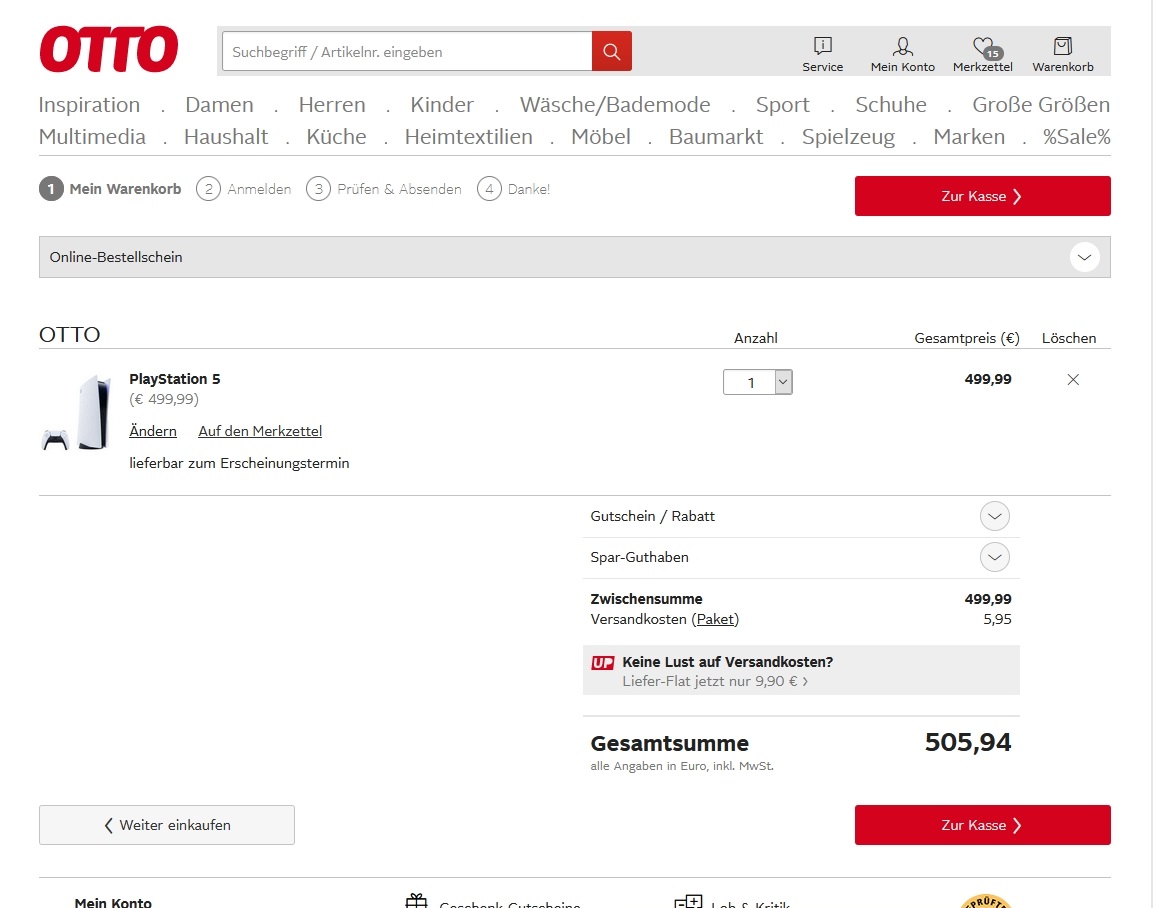Open the Große Größen category

pos(1040,104)
